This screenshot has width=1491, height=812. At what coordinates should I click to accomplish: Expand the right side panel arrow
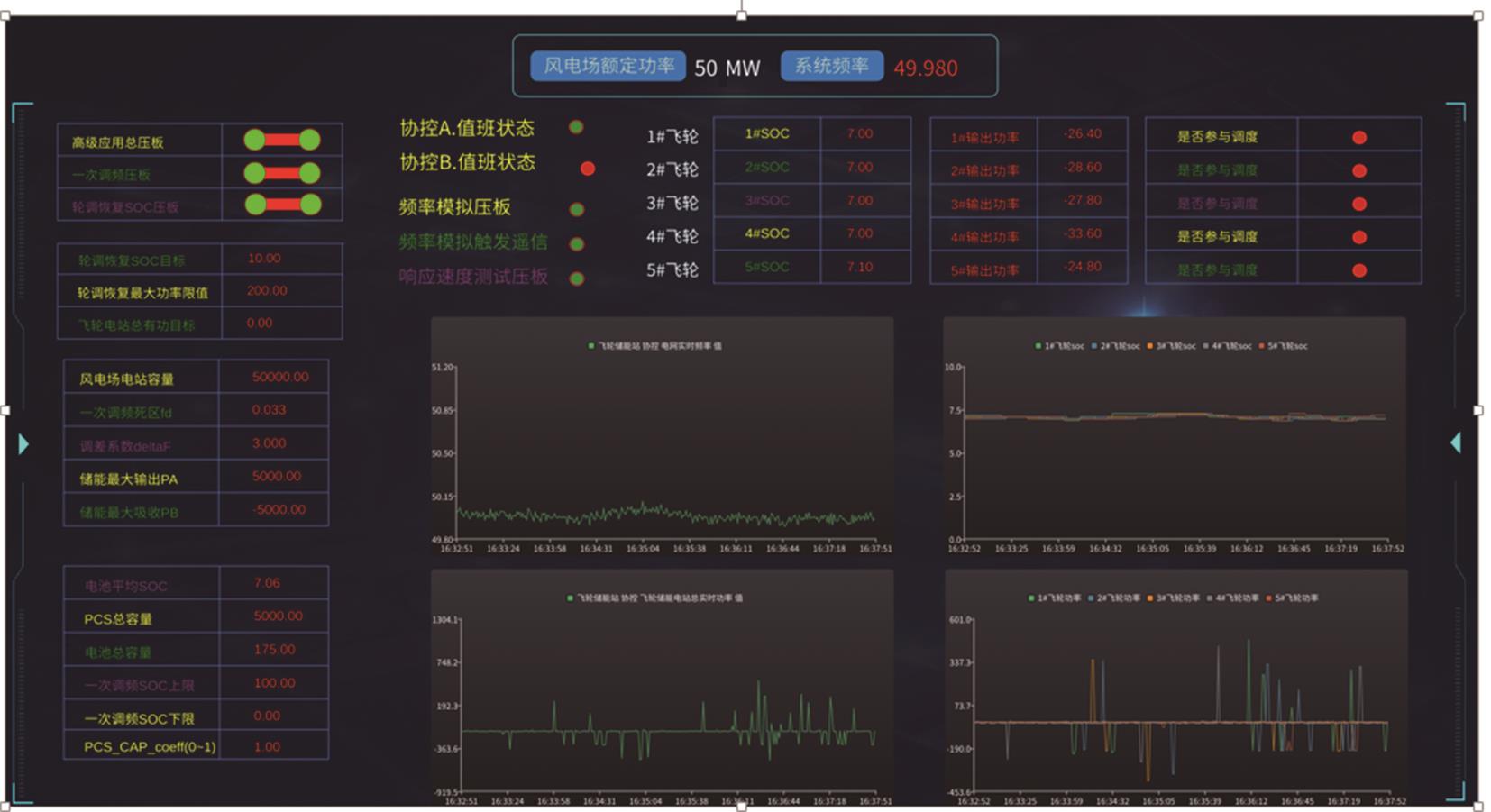(1455, 442)
